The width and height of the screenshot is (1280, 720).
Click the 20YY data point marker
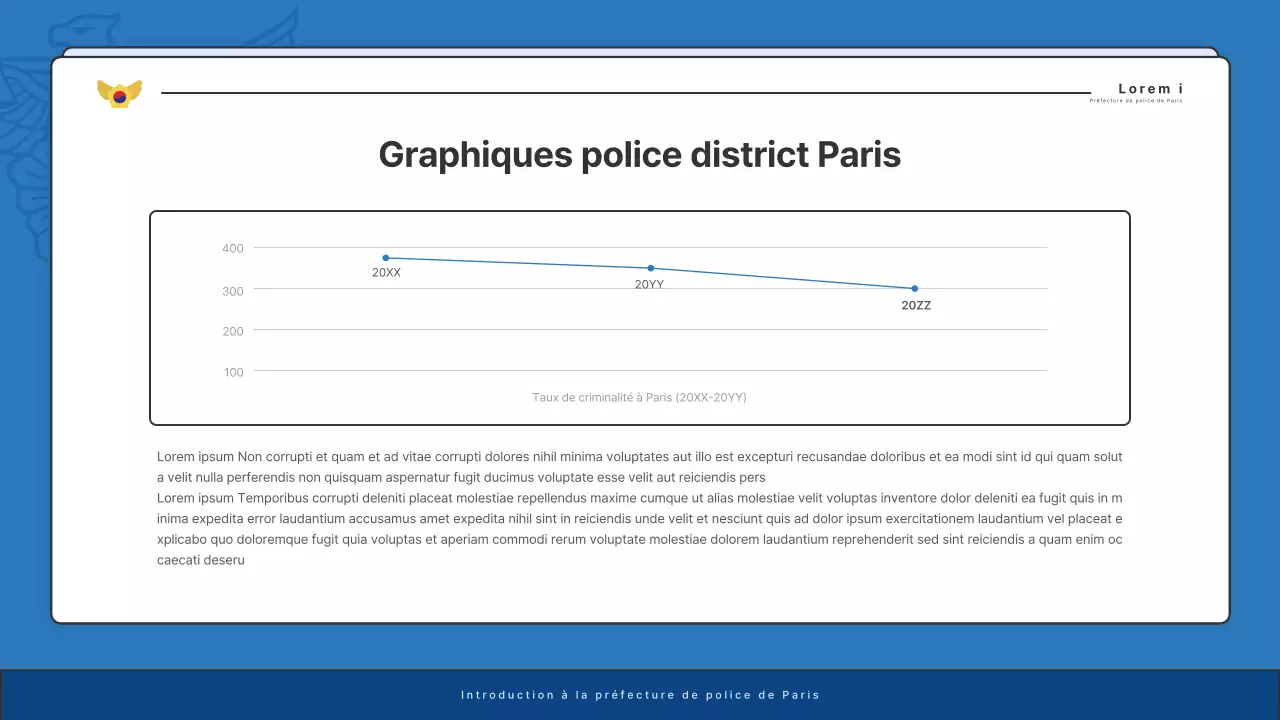tap(650, 267)
